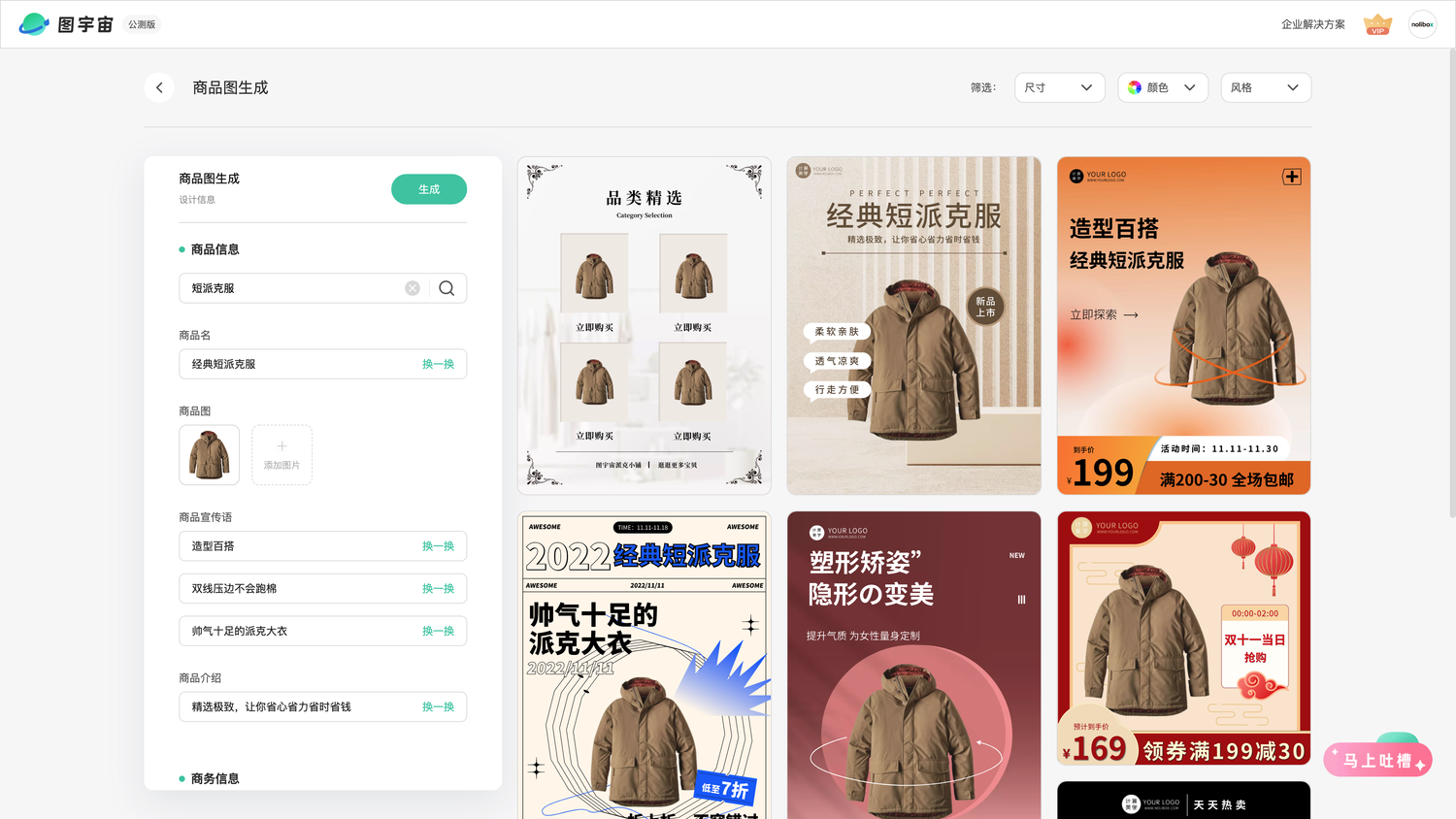Click the back arrow beside 商品图生成
The image size is (1456, 819).
point(159,87)
